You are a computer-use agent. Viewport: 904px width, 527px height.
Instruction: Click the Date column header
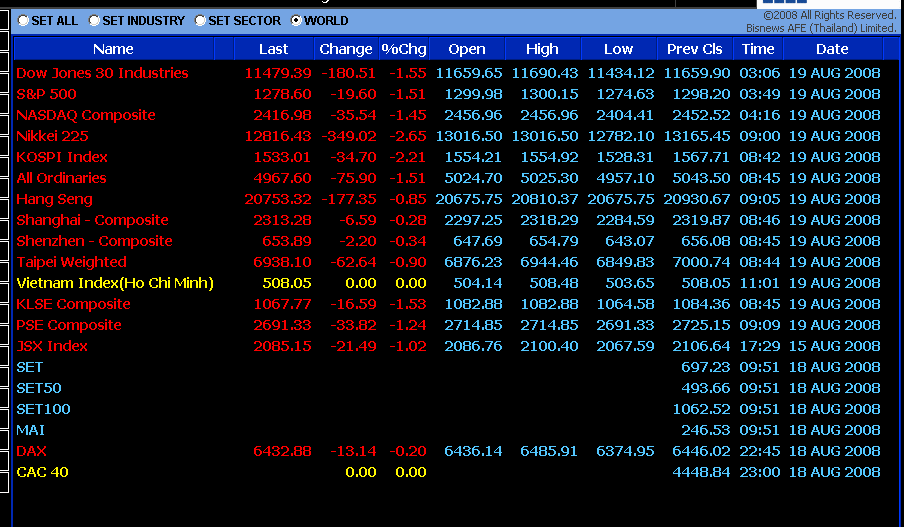tap(833, 49)
